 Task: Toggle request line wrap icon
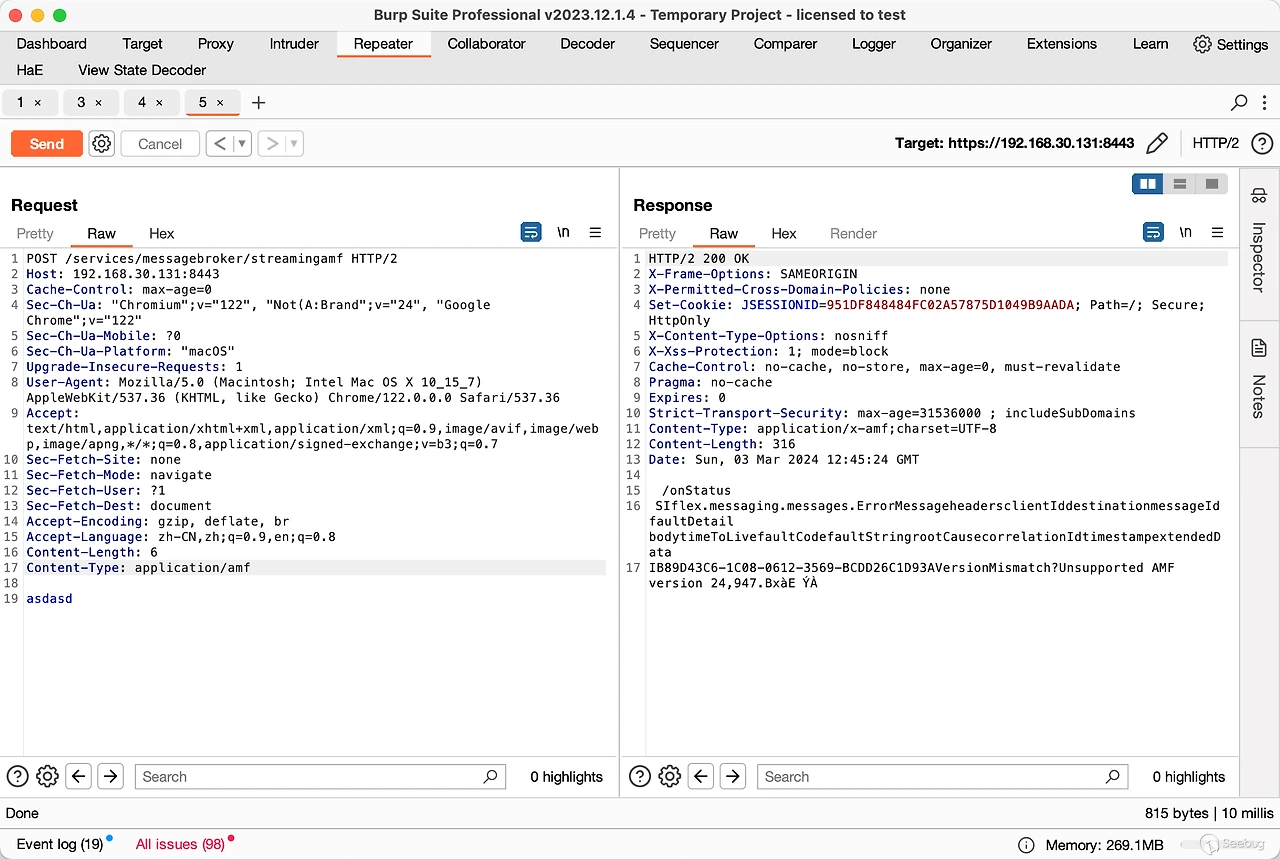tap(531, 232)
